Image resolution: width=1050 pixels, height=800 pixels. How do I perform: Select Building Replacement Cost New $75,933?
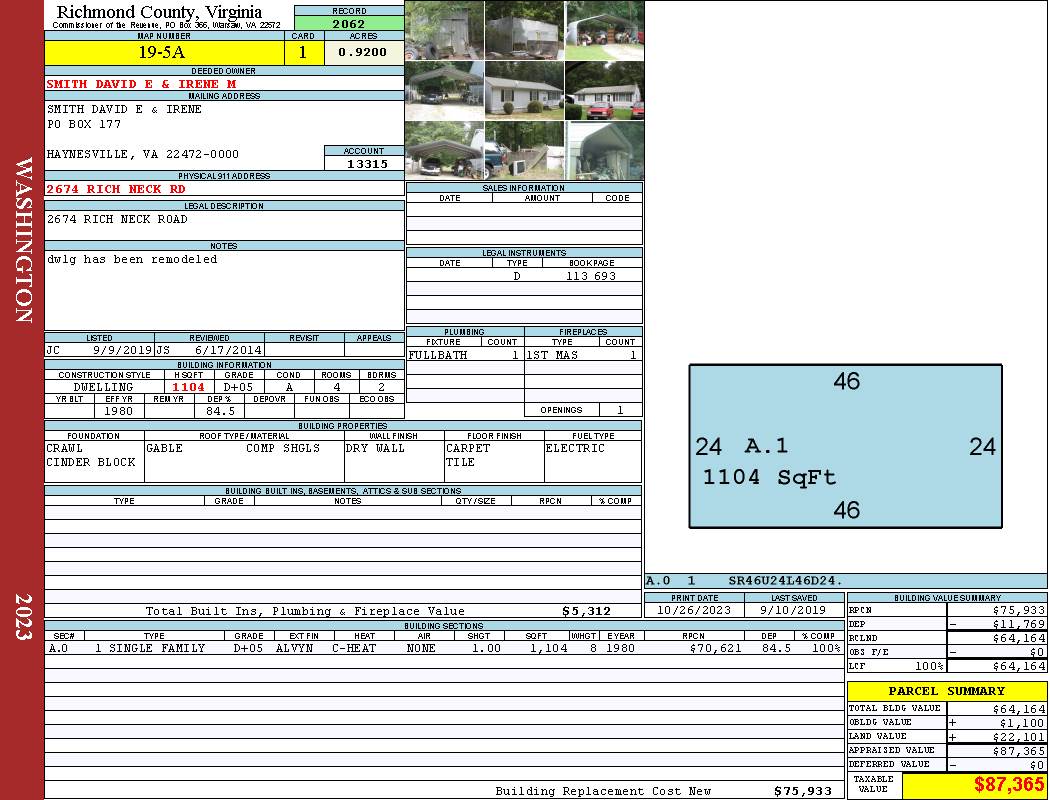pyautogui.click(x=802, y=791)
